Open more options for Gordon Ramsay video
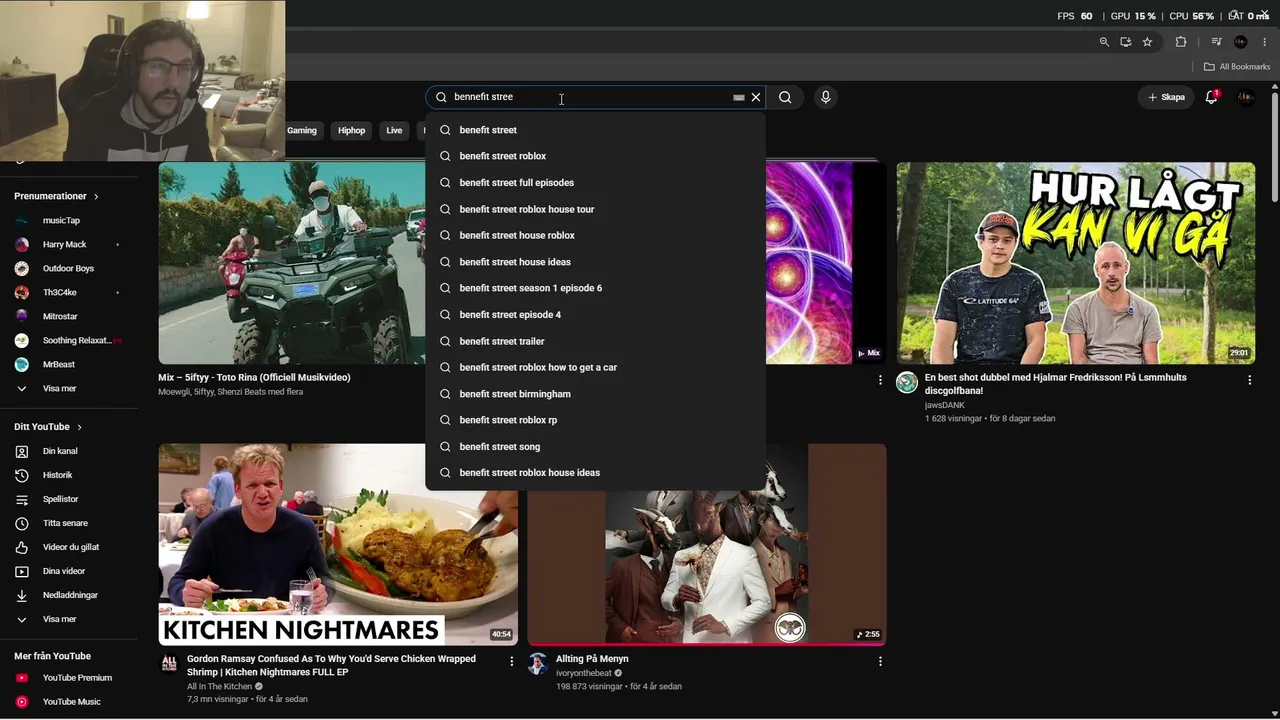1280x720 pixels. pyautogui.click(x=511, y=661)
